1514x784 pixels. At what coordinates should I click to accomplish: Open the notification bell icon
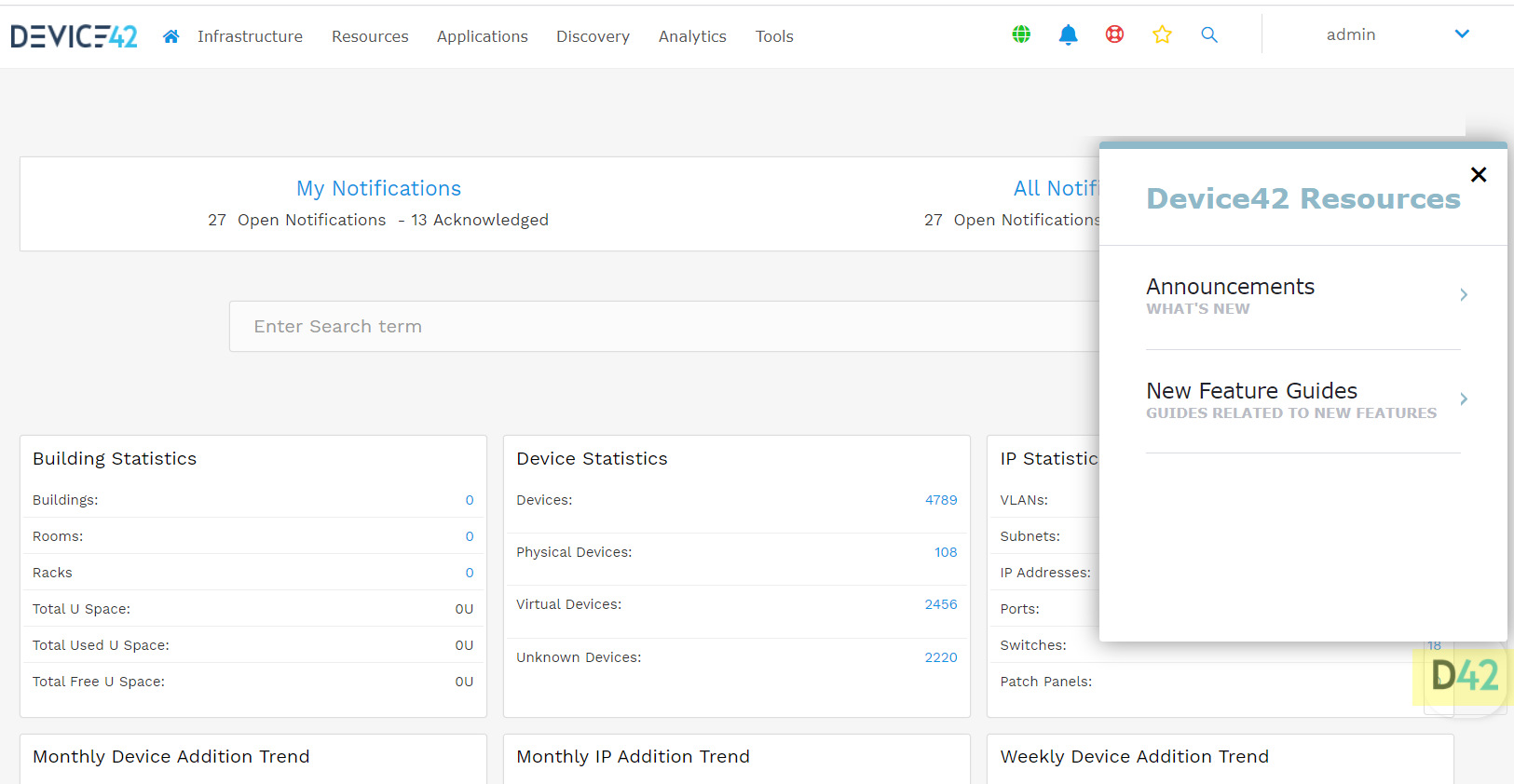pyautogui.click(x=1068, y=34)
